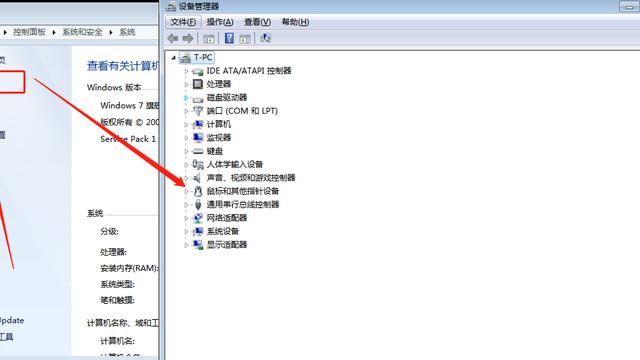The image size is (640, 360).
Task: Expand the 处理器 node
Action: 186,84
